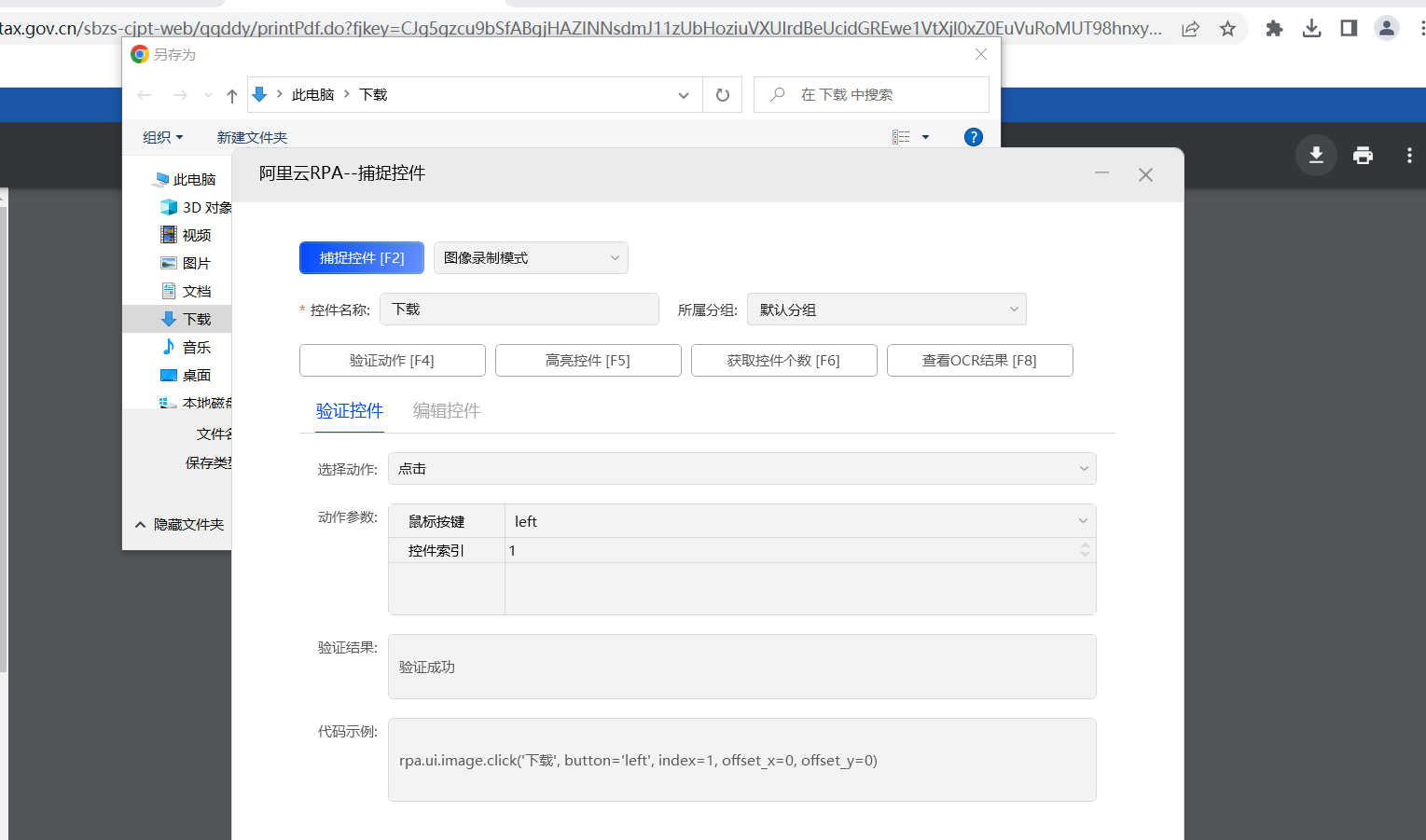Collapse folders with 隐藏文件夹
This screenshot has width=1426, height=840.
[179, 525]
